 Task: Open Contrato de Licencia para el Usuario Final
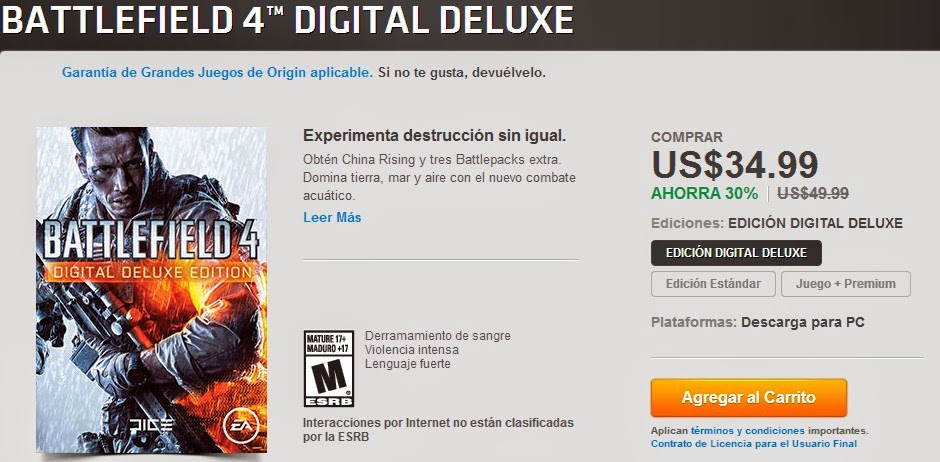pos(754,444)
